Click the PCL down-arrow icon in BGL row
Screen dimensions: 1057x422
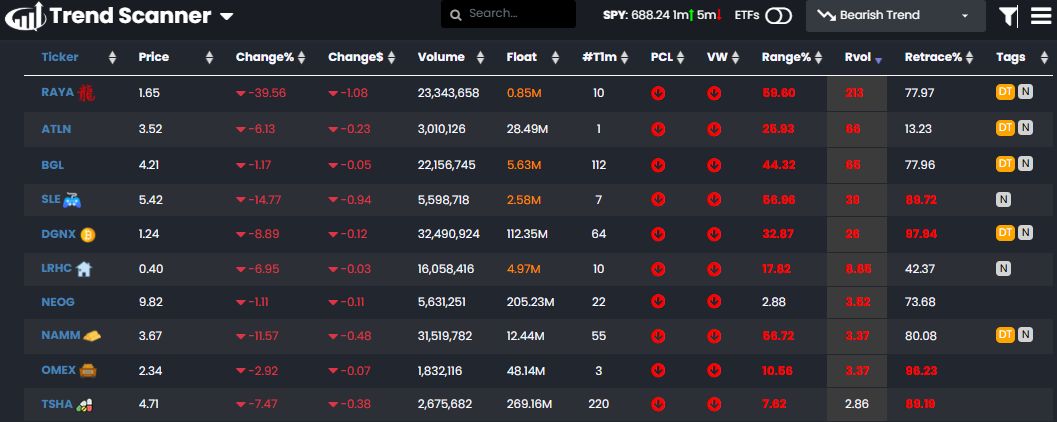coord(658,164)
